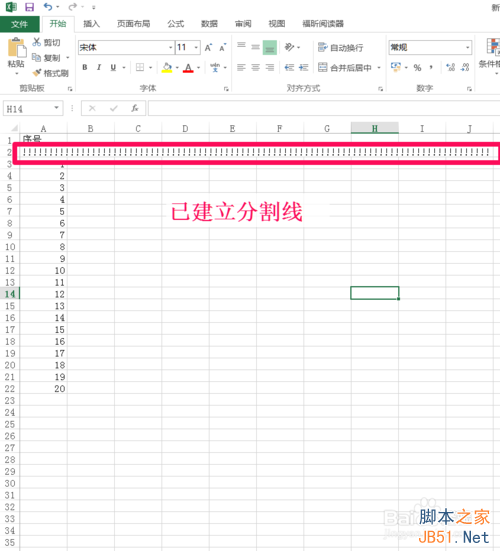Set middle vertical alignment

pos(255,47)
